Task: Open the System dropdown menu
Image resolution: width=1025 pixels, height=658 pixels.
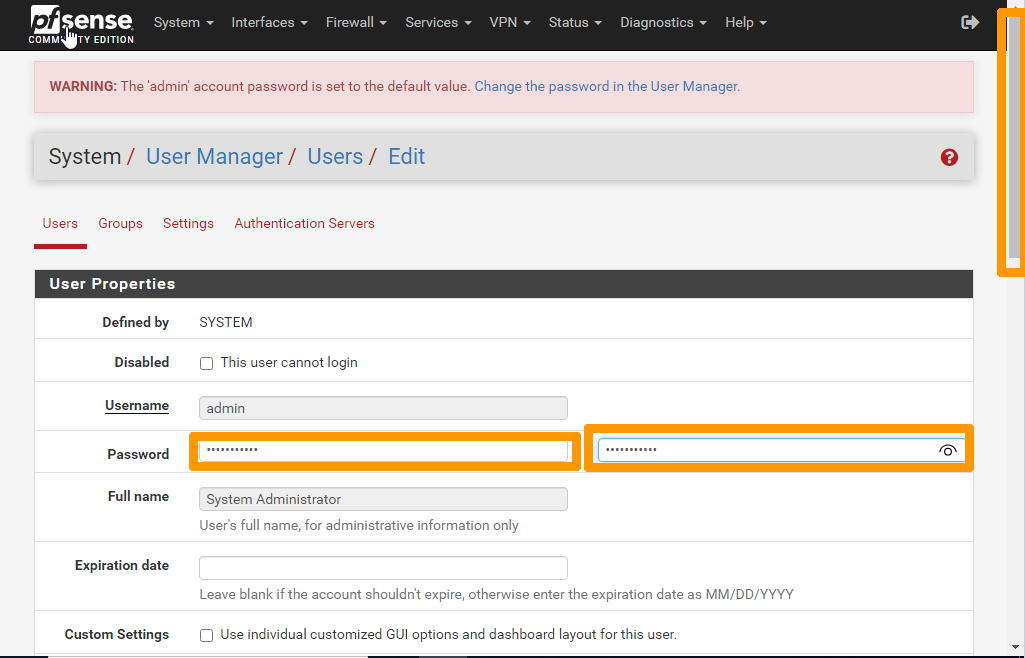Action: 183,22
